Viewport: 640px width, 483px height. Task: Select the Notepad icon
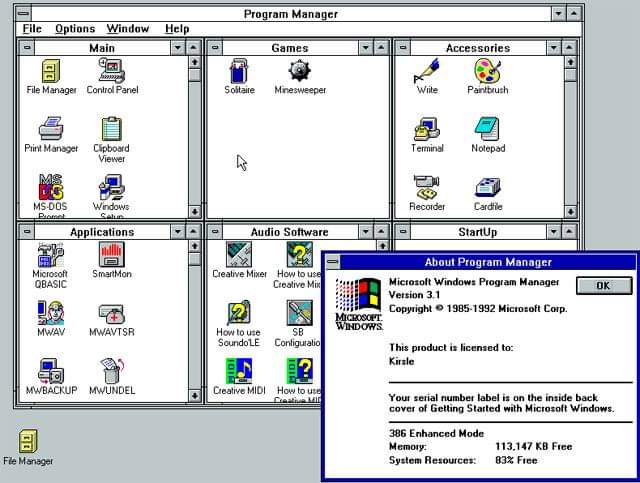(x=488, y=135)
